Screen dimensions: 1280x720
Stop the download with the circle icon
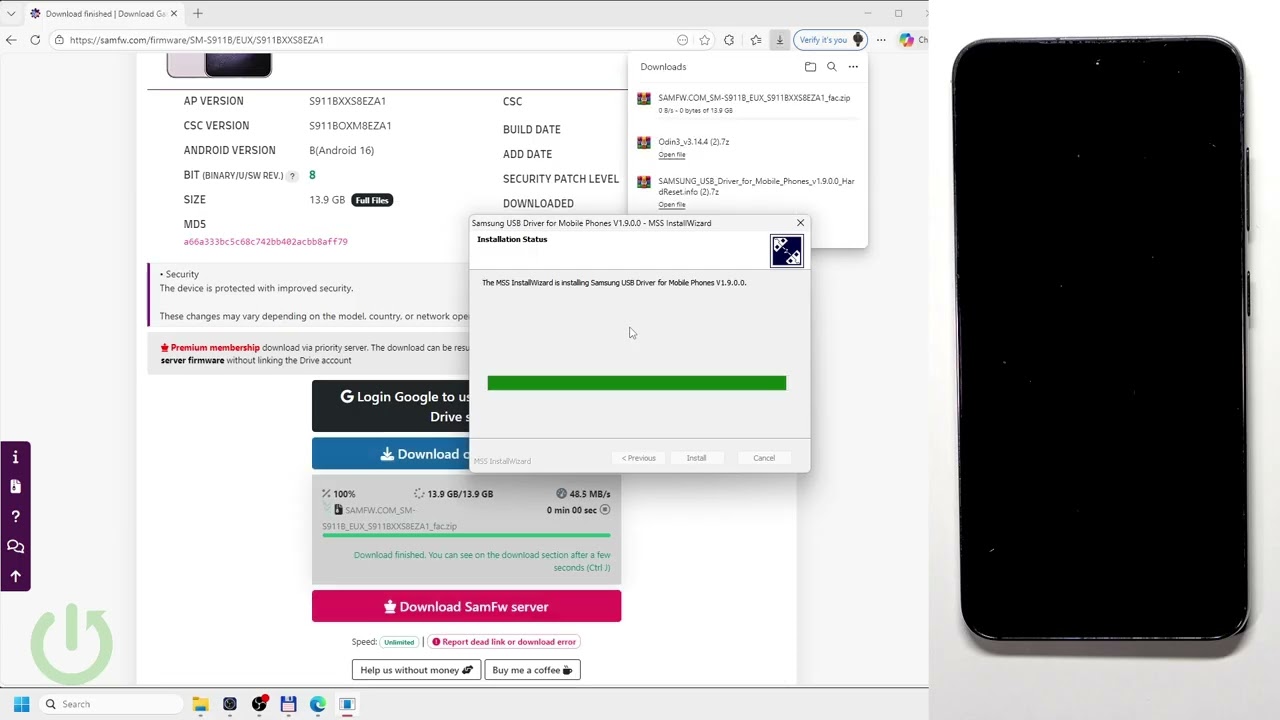pos(605,510)
